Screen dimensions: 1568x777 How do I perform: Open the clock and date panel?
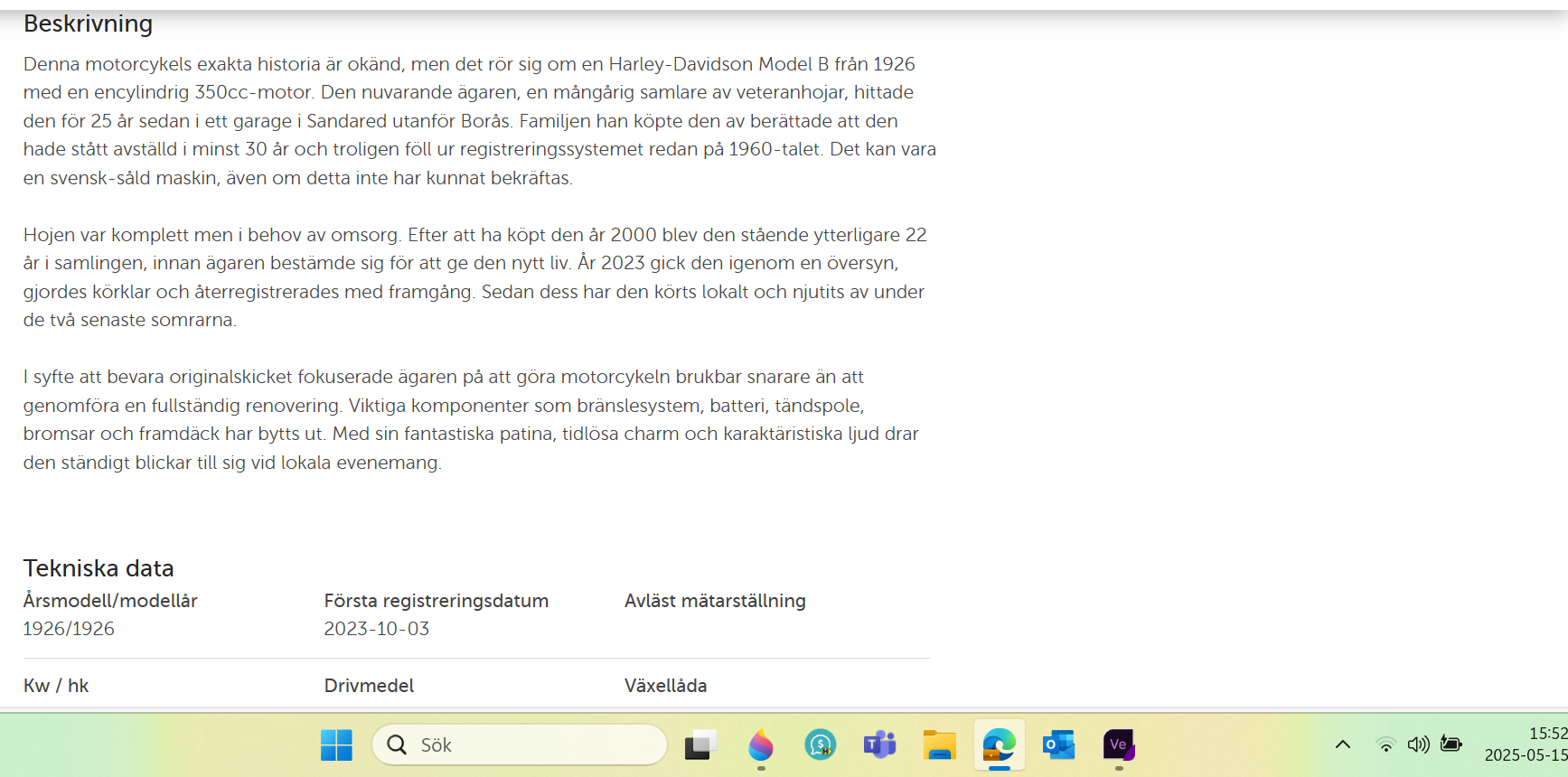coord(1527,744)
